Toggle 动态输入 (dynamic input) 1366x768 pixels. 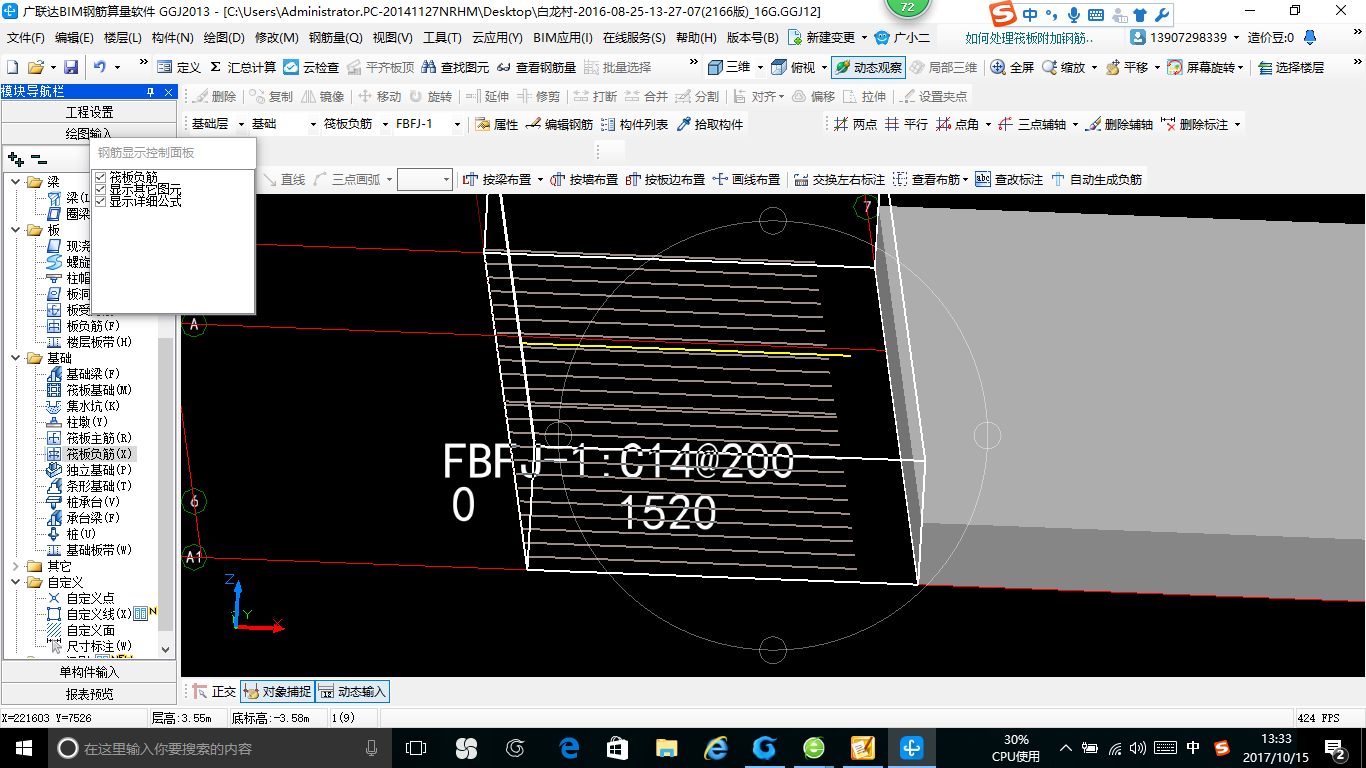pos(352,691)
